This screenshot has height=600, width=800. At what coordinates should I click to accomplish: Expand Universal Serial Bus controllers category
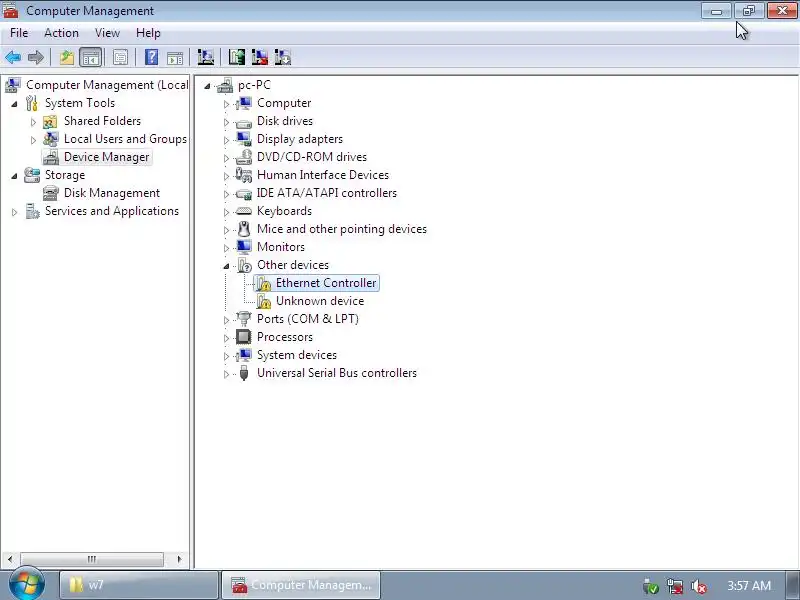226,374
